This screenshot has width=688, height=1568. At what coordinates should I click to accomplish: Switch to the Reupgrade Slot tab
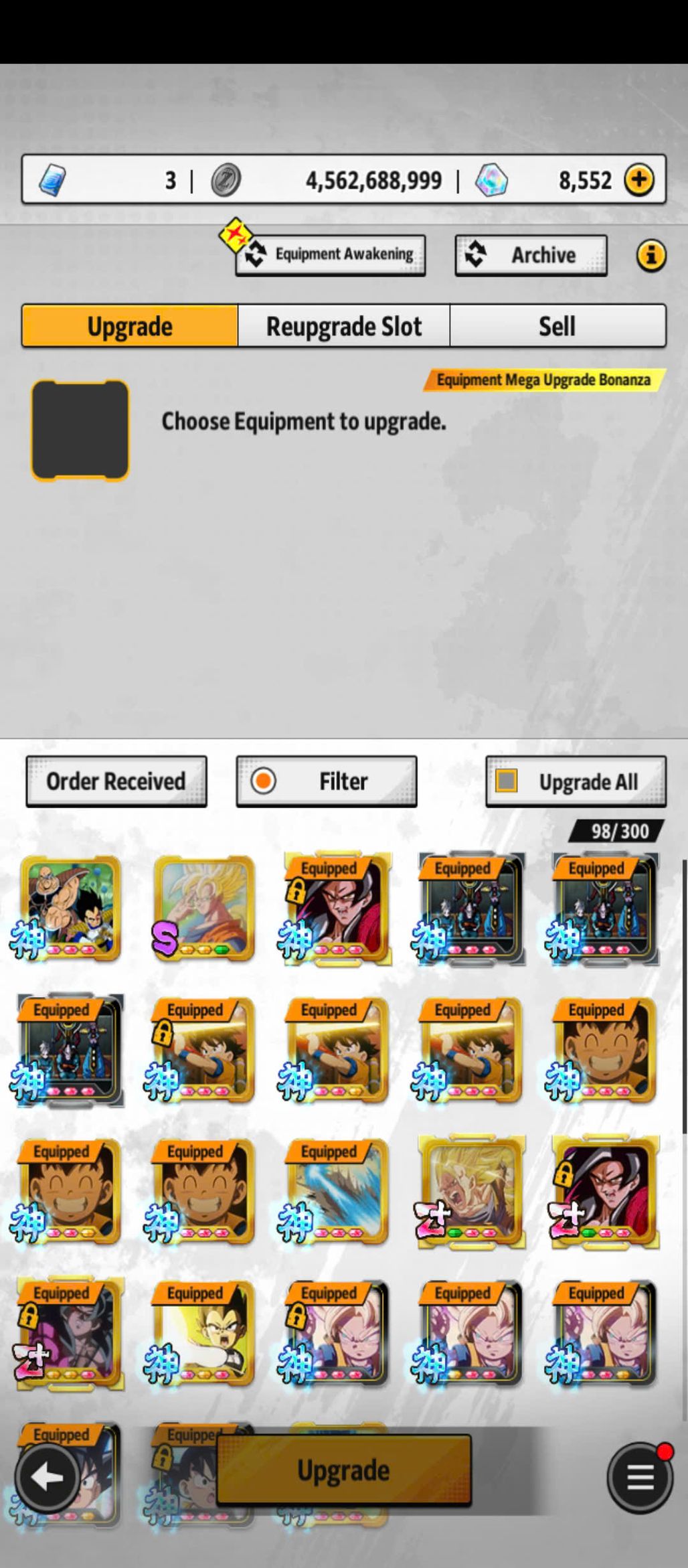(344, 326)
